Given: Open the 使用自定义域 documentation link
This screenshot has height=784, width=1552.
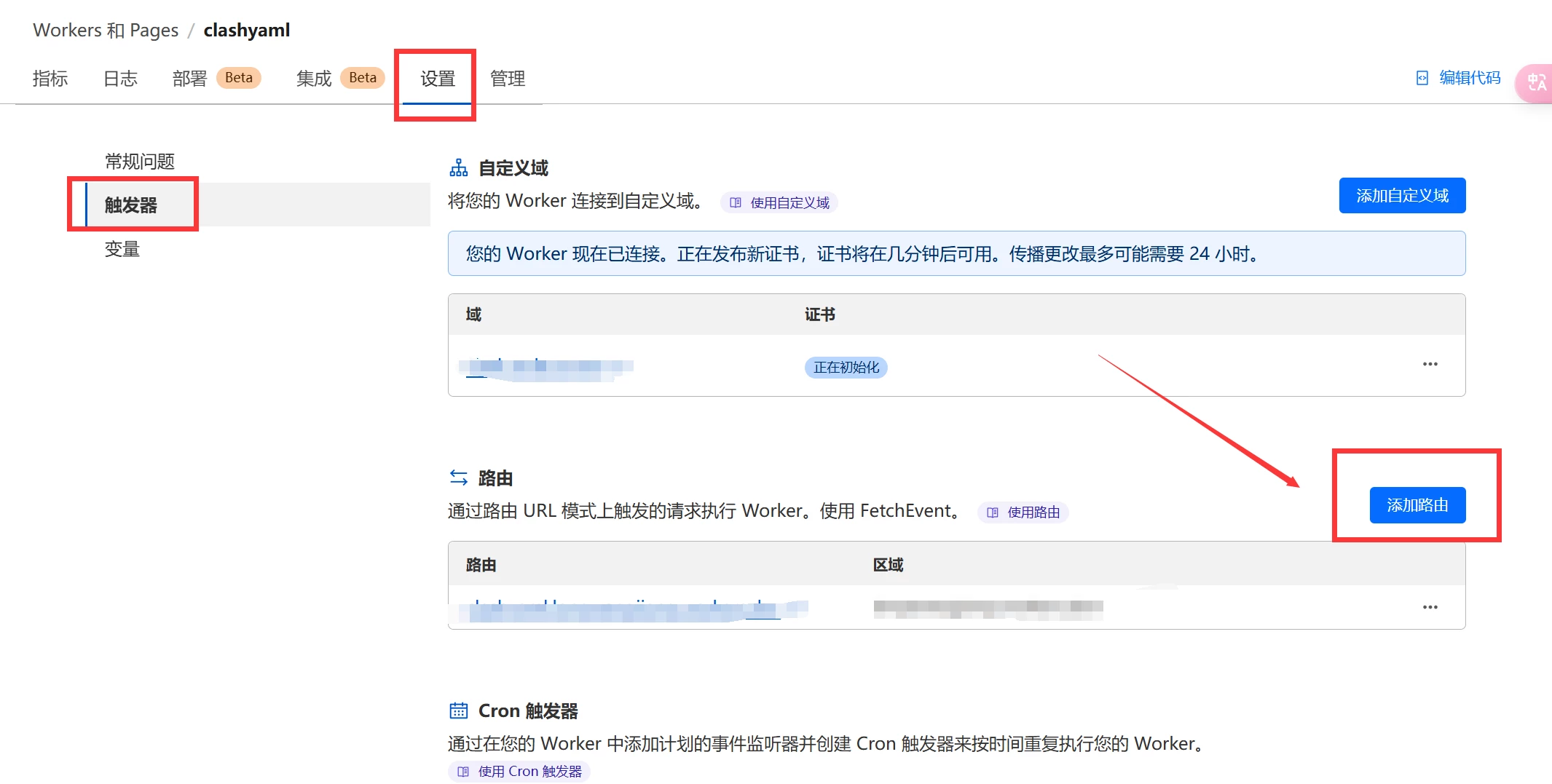Looking at the screenshot, I should coord(779,203).
